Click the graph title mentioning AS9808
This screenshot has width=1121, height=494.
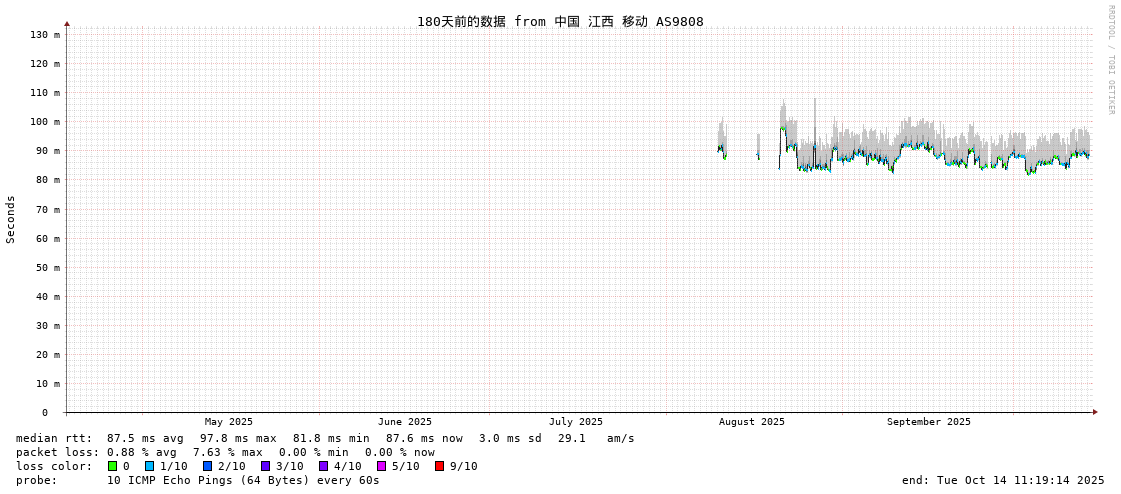coord(560,21)
